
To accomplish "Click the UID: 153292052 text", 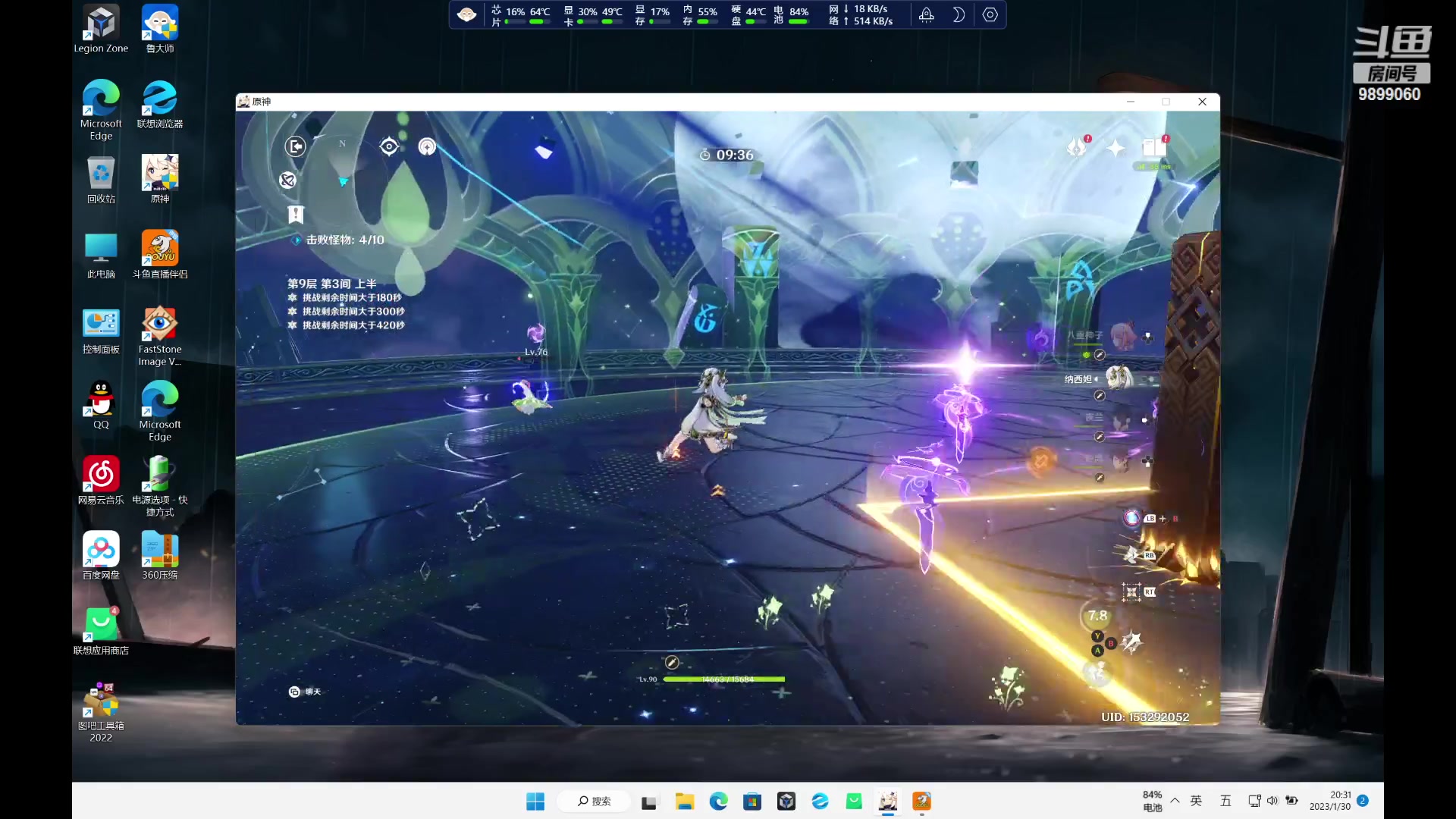I will [1145, 717].
